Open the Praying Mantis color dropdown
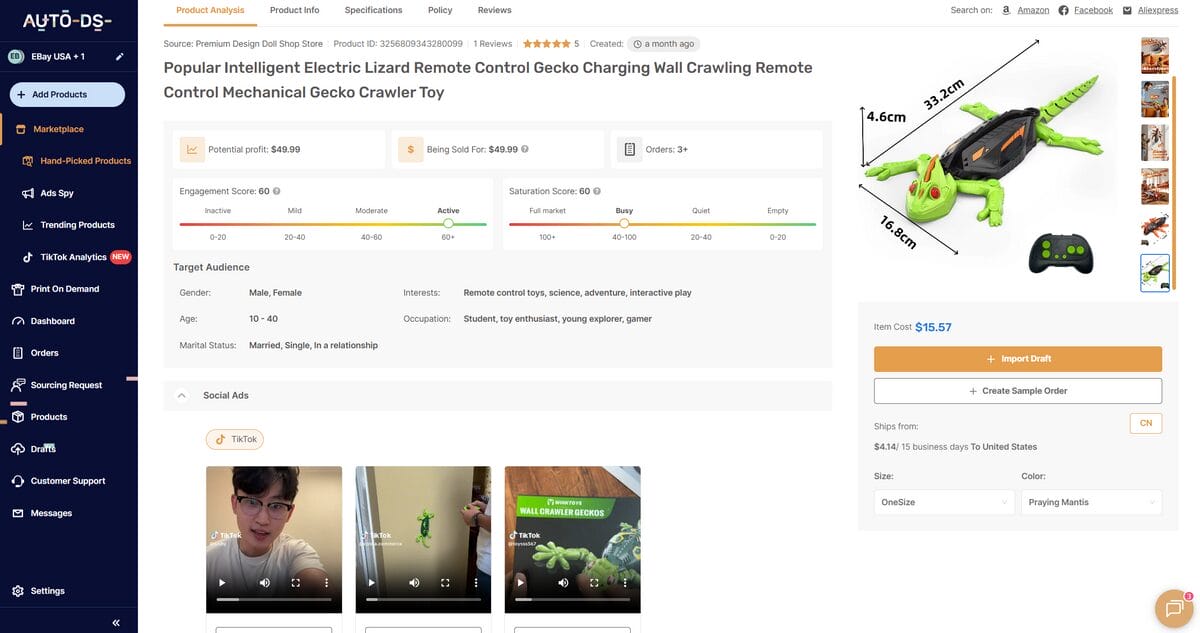The height and width of the screenshot is (633, 1200). (x=1092, y=501)
